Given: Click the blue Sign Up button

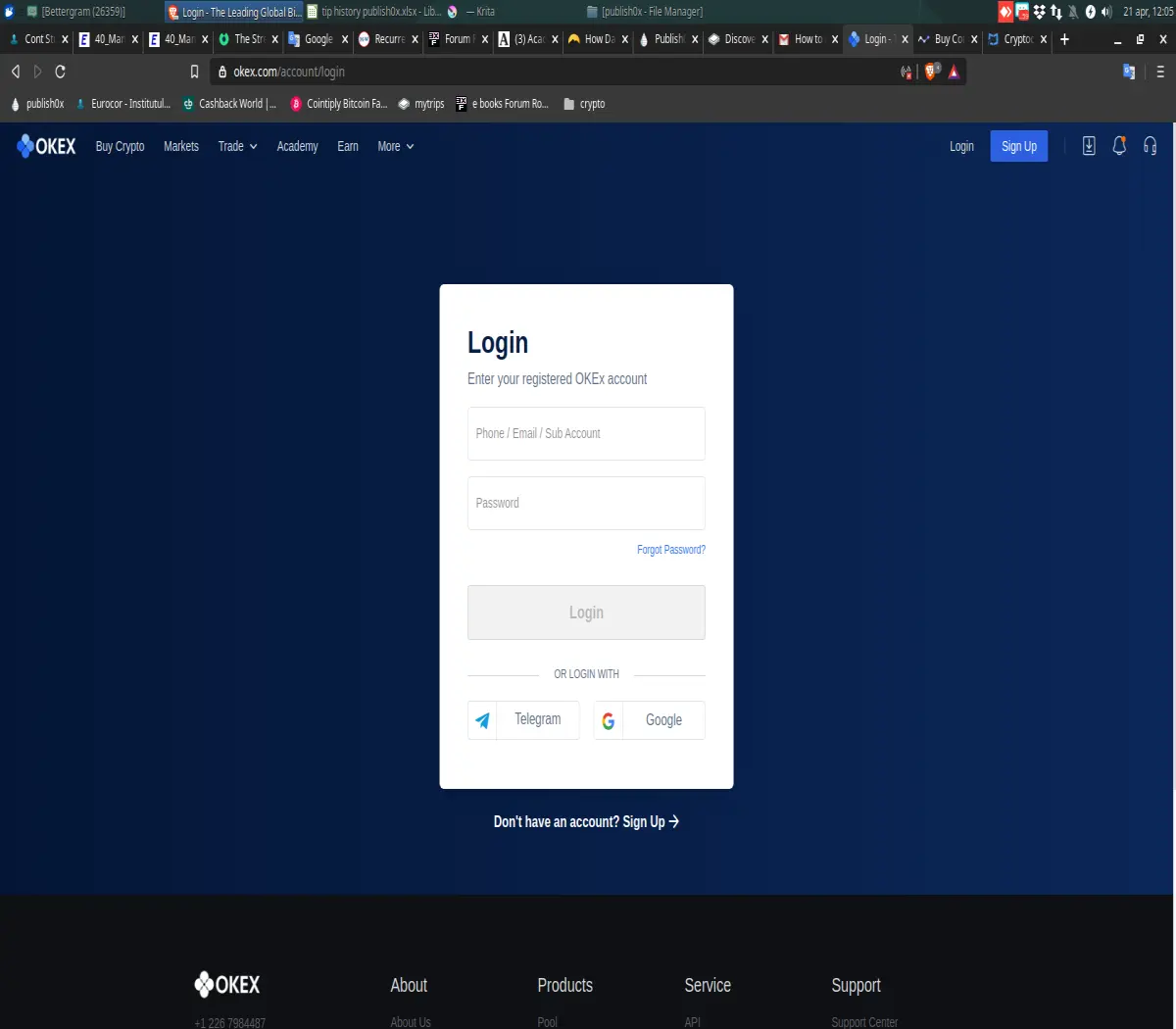Looking at the screenshot, I should [1019, 146].
